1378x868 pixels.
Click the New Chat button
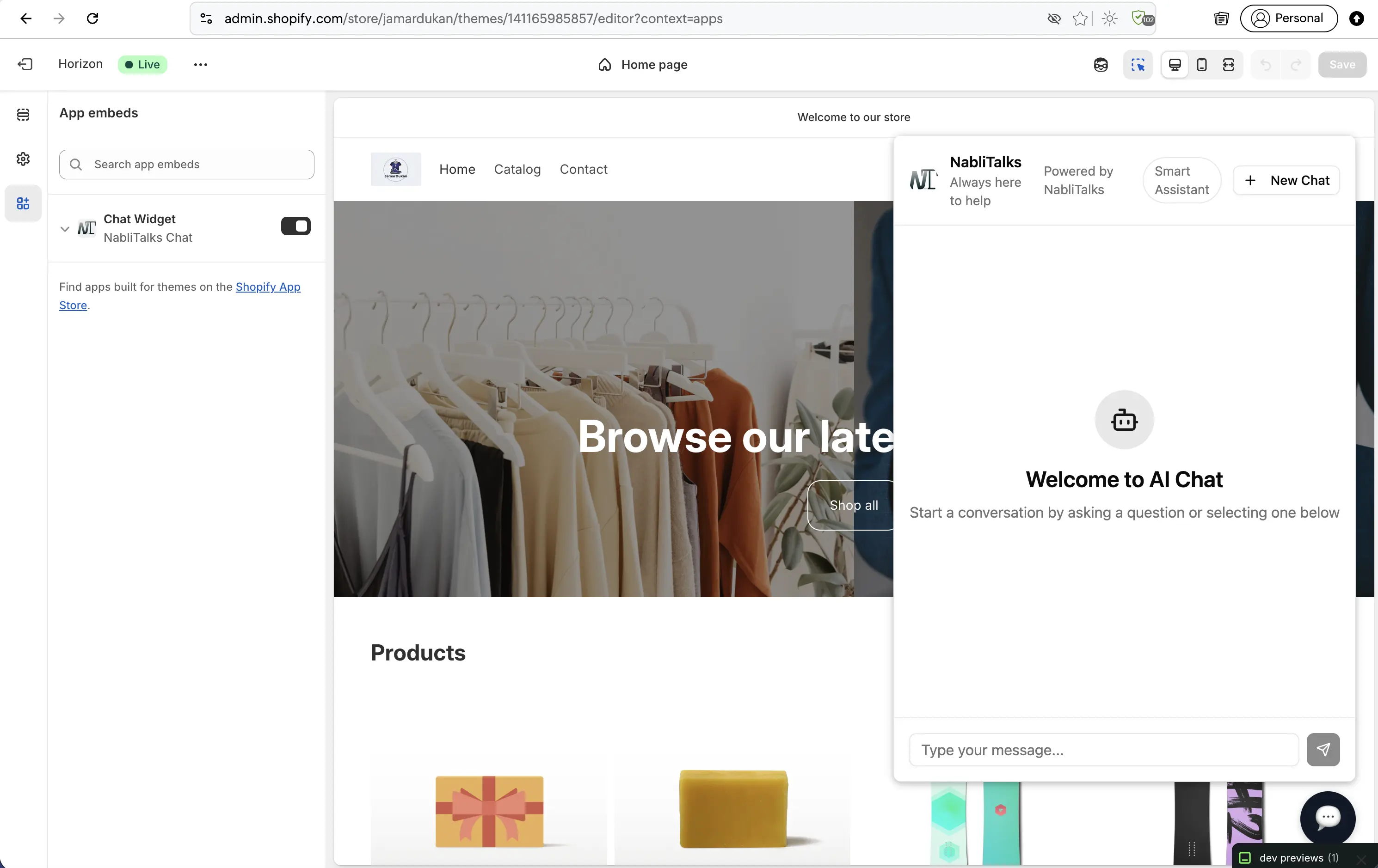1286,181
